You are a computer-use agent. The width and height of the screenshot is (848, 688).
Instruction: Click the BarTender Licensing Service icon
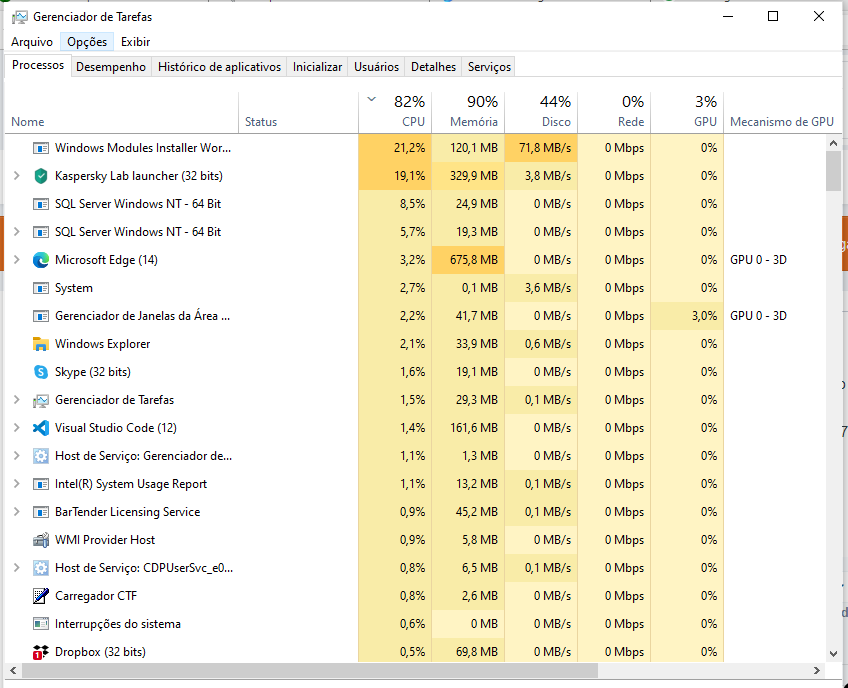point(41,512)
